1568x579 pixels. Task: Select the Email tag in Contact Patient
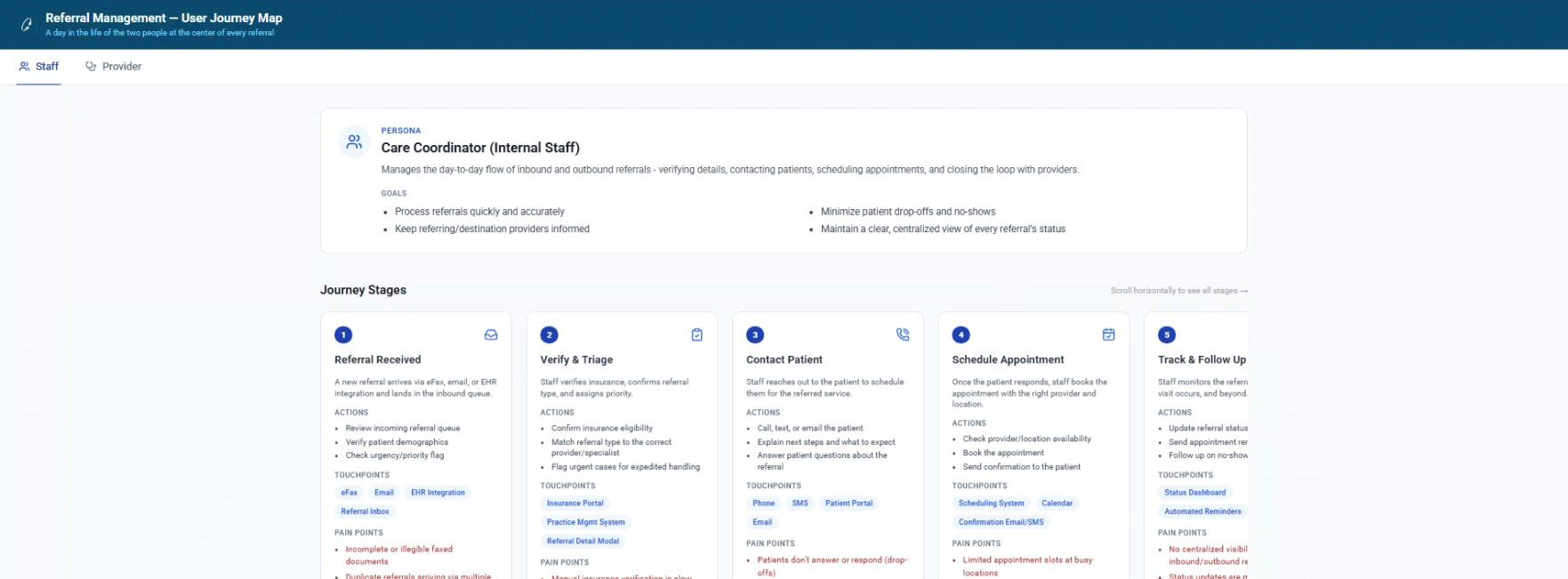tap(762, 522)
